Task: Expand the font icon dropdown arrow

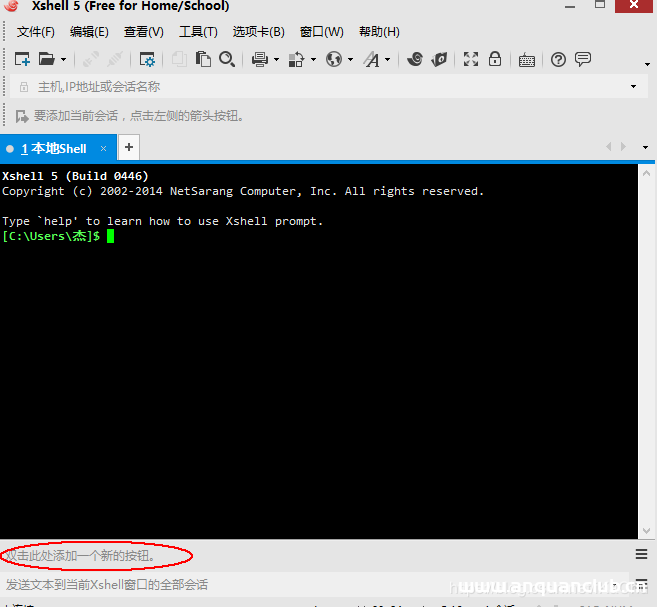Action: (388, 59)
